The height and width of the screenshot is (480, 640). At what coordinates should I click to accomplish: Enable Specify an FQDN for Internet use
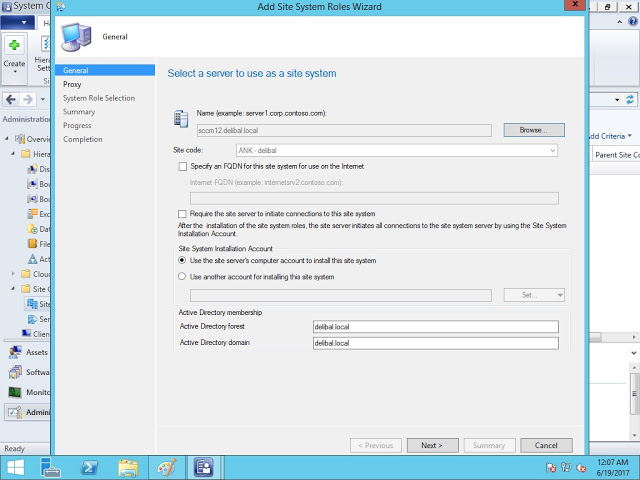coord(182,165)
